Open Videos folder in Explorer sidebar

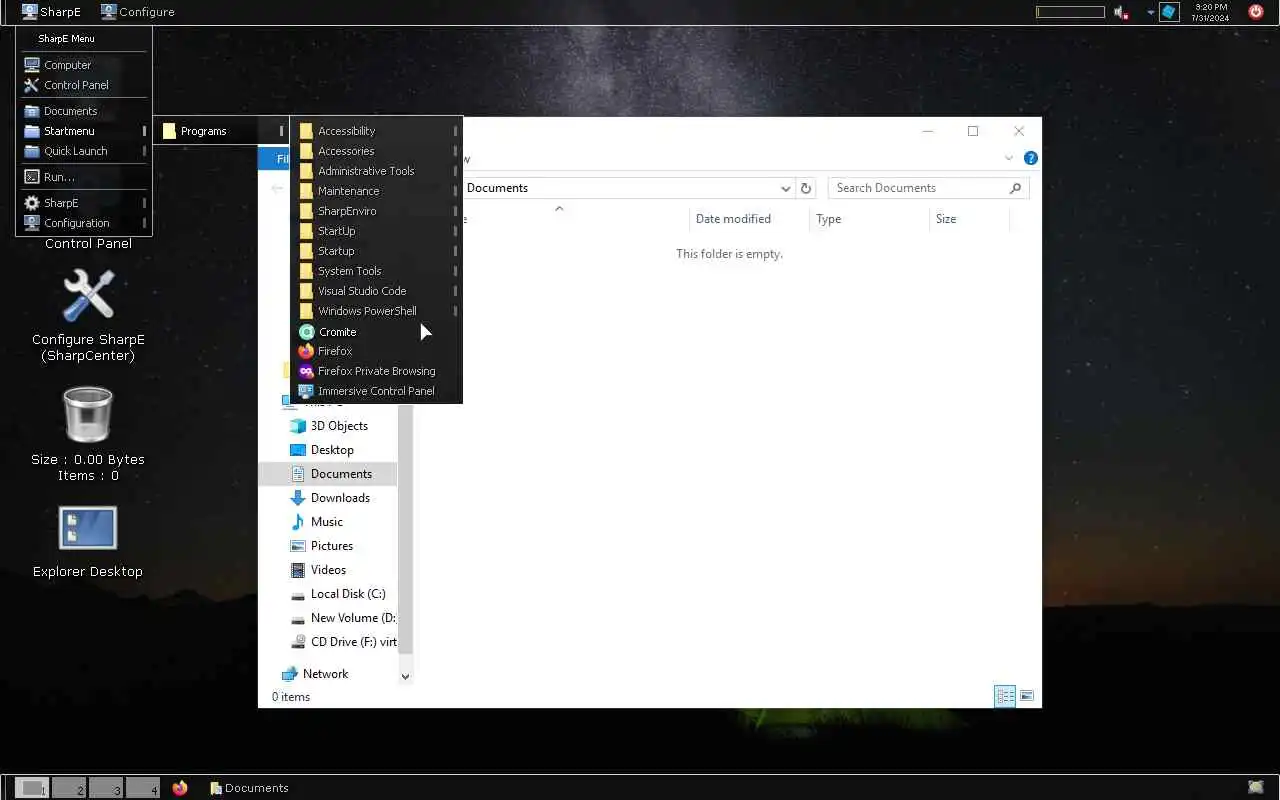[x=328, y=570]
